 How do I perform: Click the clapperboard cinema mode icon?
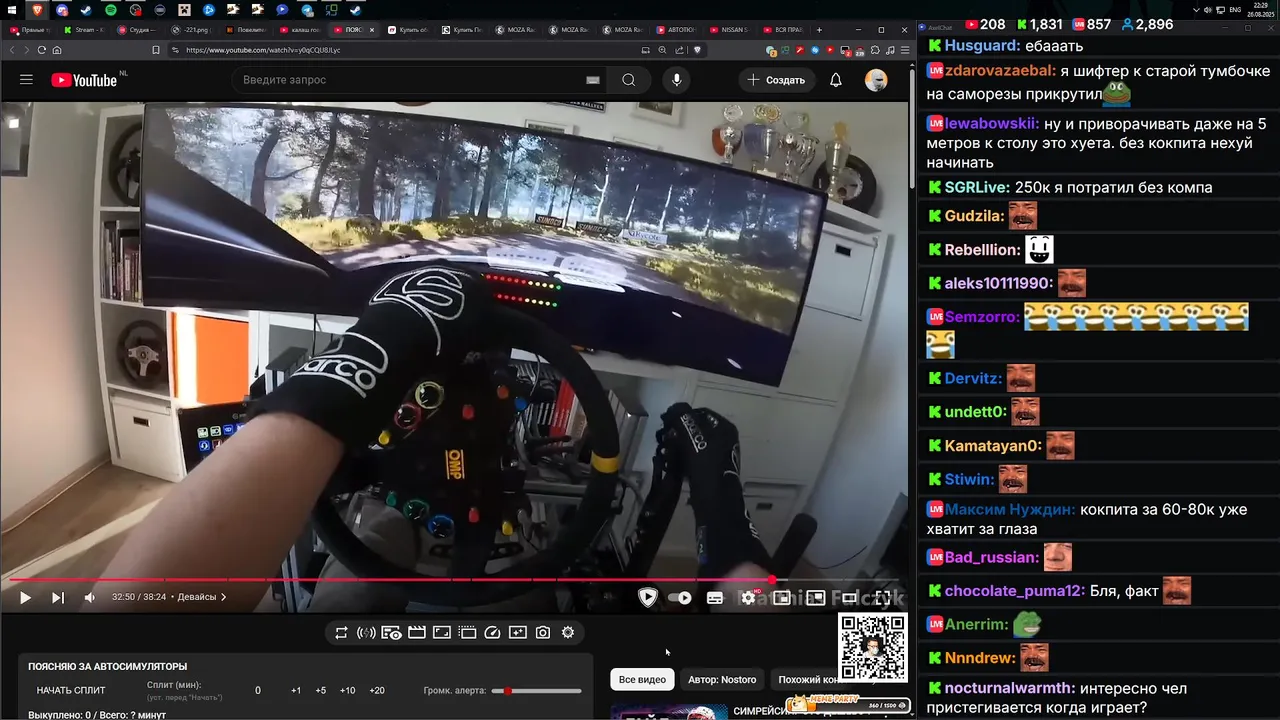coord(417,632)
